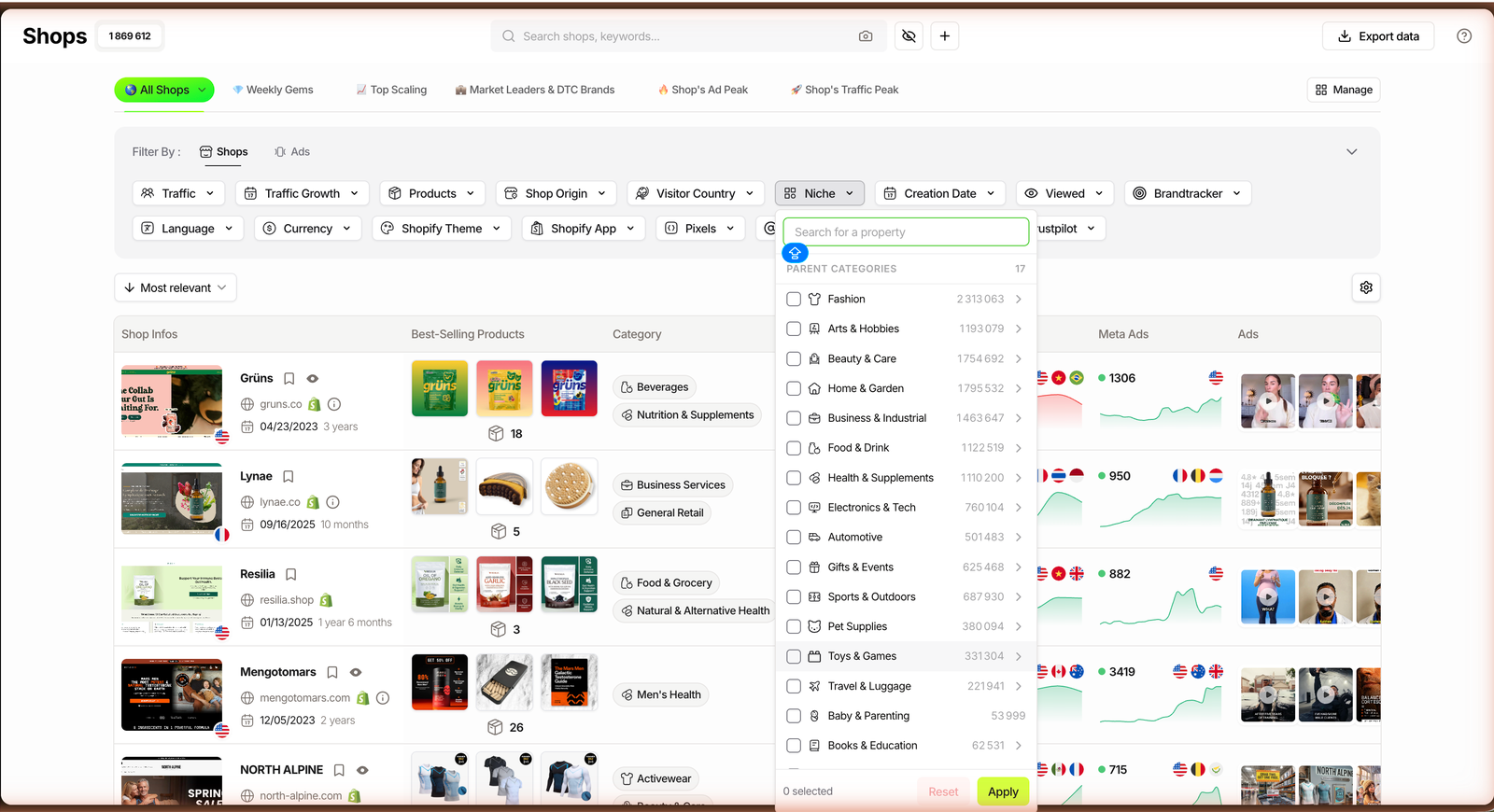Click the Search for a property field
Screen dimensions: 1494x812
(x=906, y=232)
